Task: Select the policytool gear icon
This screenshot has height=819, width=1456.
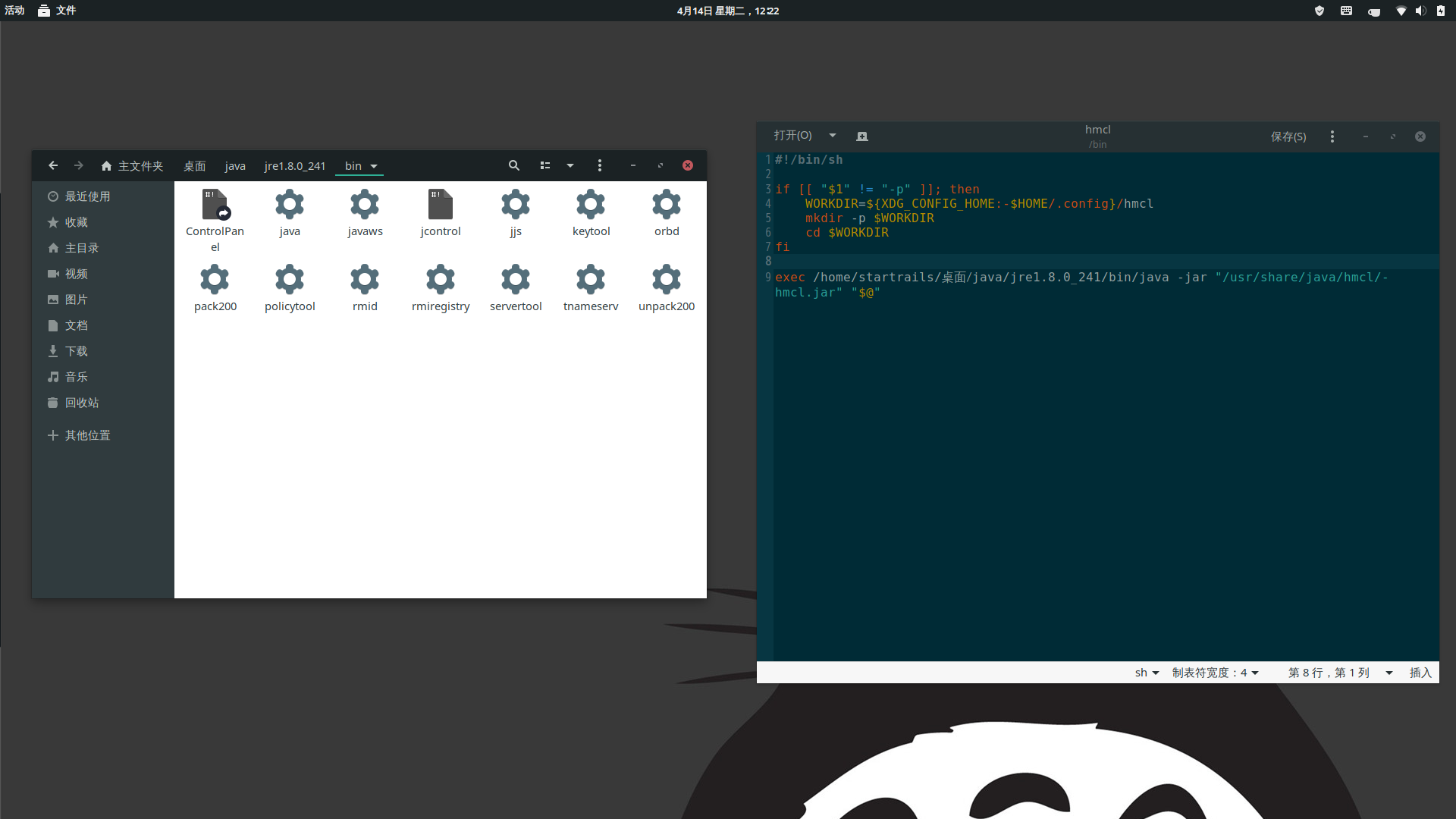Action: (289, 278)
